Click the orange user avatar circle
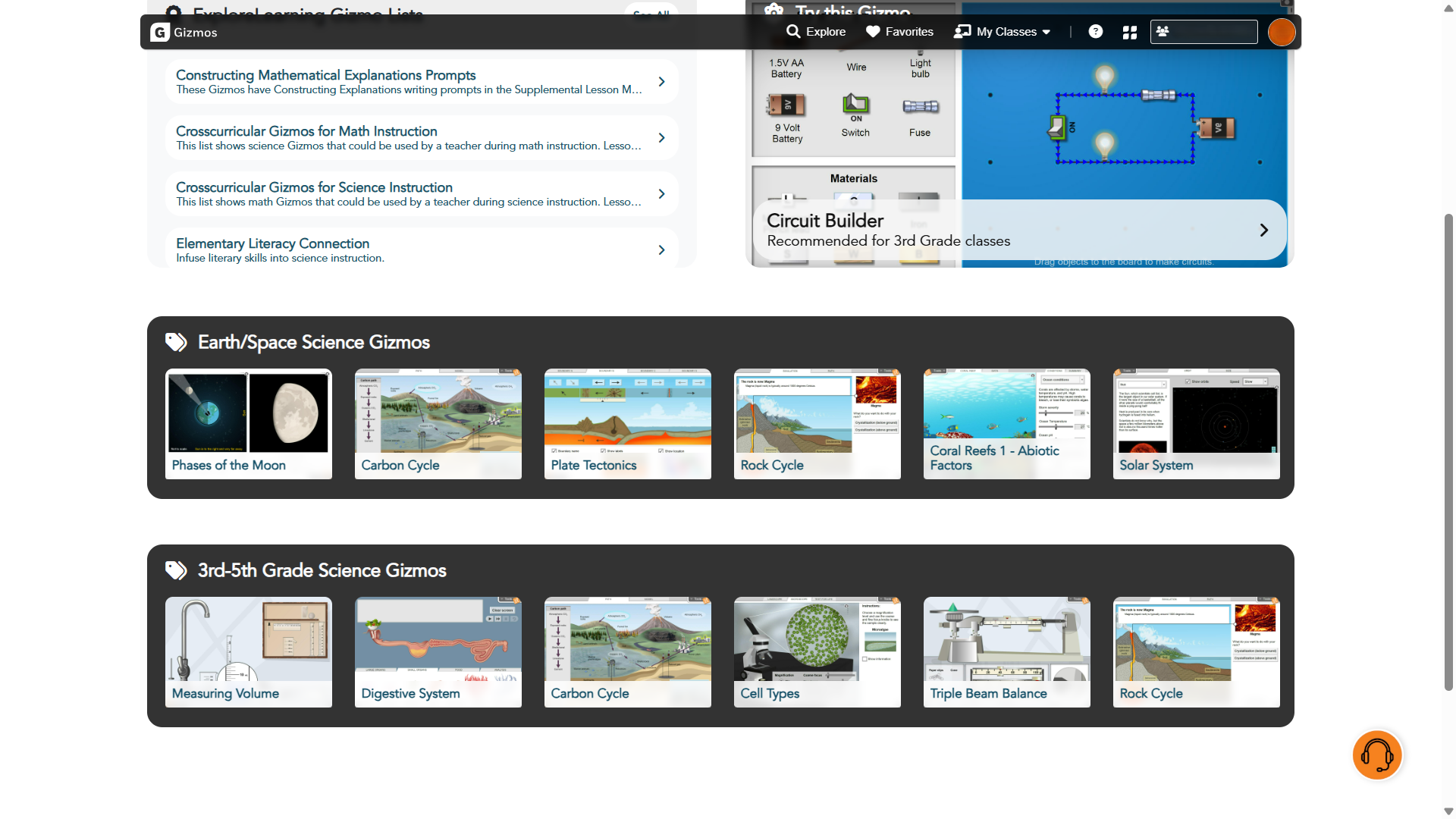 coord(1281,33)
